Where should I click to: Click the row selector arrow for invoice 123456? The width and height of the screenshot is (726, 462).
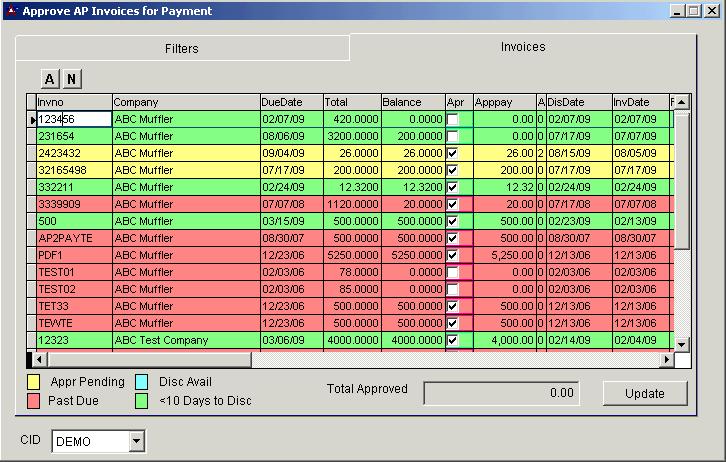[32, 119]
